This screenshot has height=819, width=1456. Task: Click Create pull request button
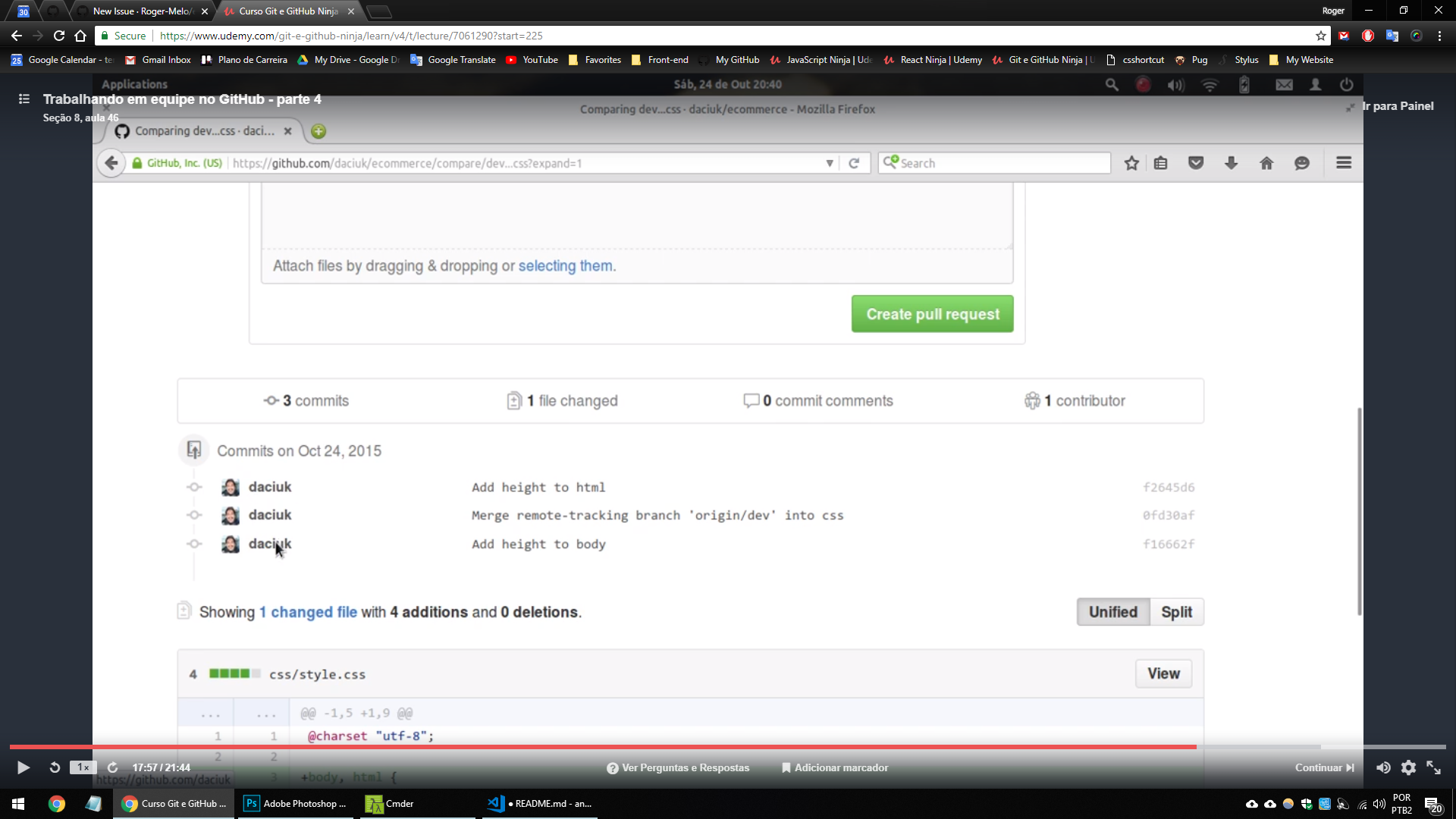(932, 314)
